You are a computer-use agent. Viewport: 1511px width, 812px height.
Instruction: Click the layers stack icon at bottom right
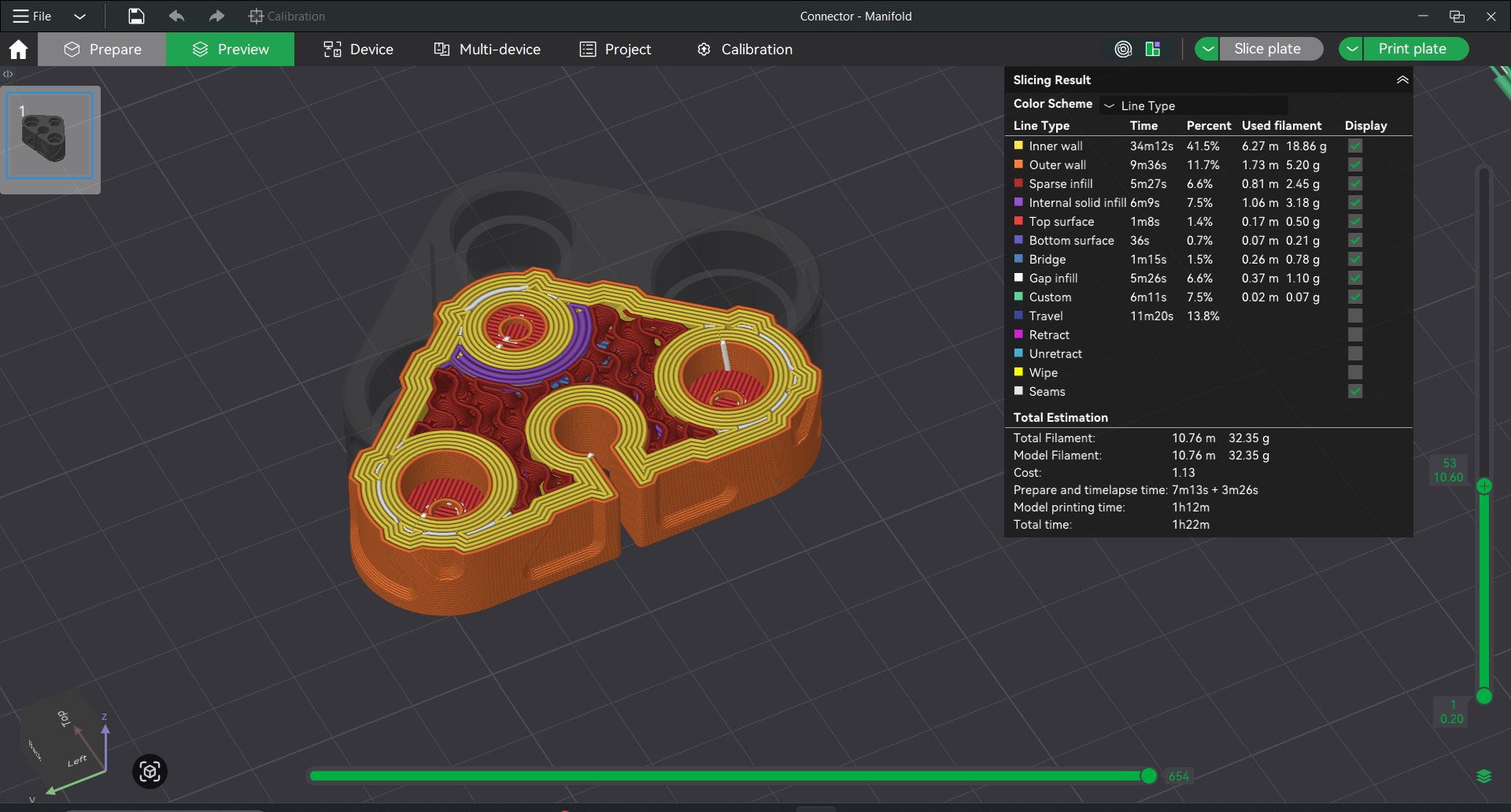(x=1484, y=777)
